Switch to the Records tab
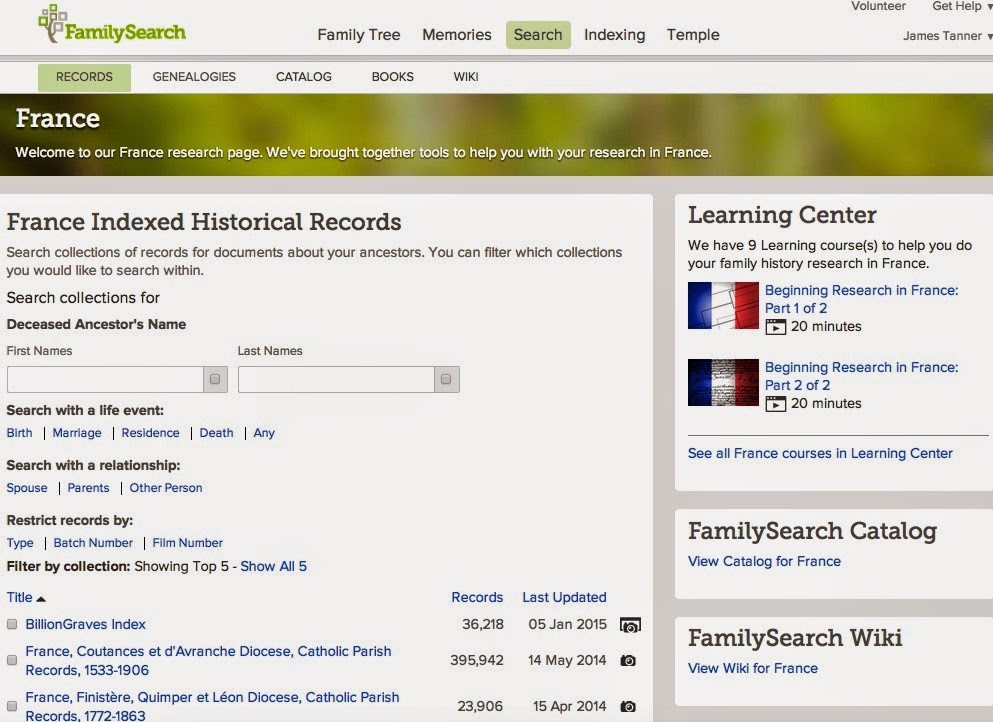Image resolution: width=993 pixels, height=722 pixels. (x=84, y=77)
